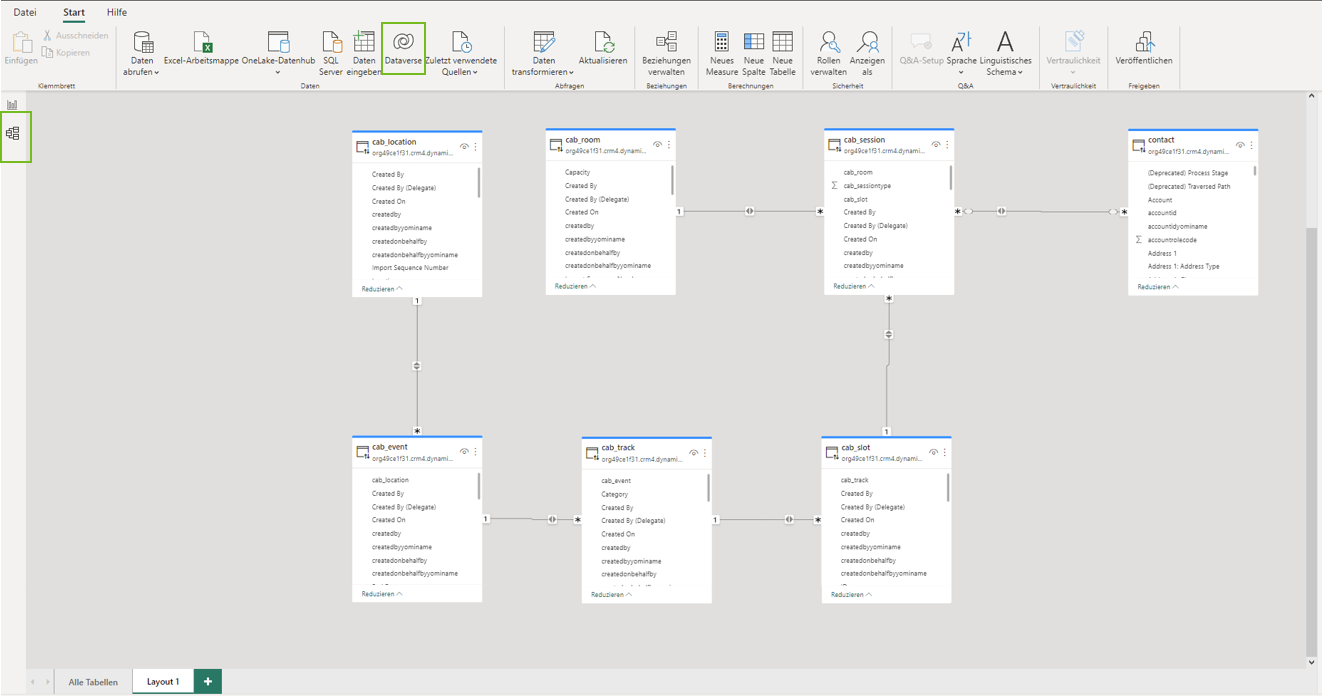Switch to report view in left sidebar
Viewport: 1322px width, 696px height.
pos(13,104)
